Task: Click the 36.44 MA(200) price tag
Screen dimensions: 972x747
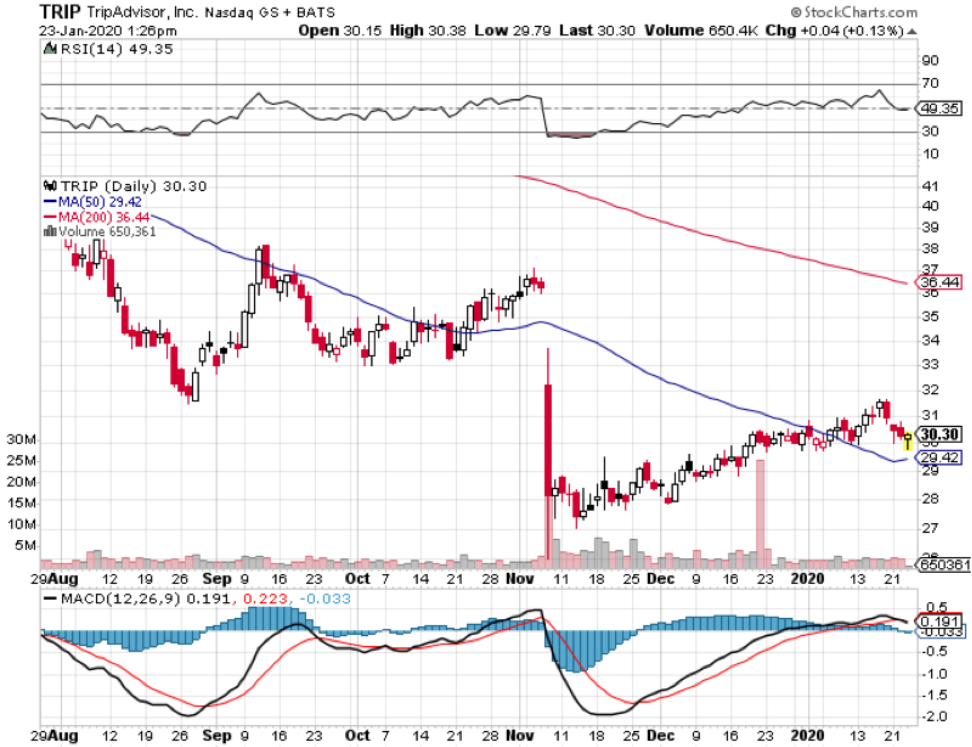Action: point(938,284)
